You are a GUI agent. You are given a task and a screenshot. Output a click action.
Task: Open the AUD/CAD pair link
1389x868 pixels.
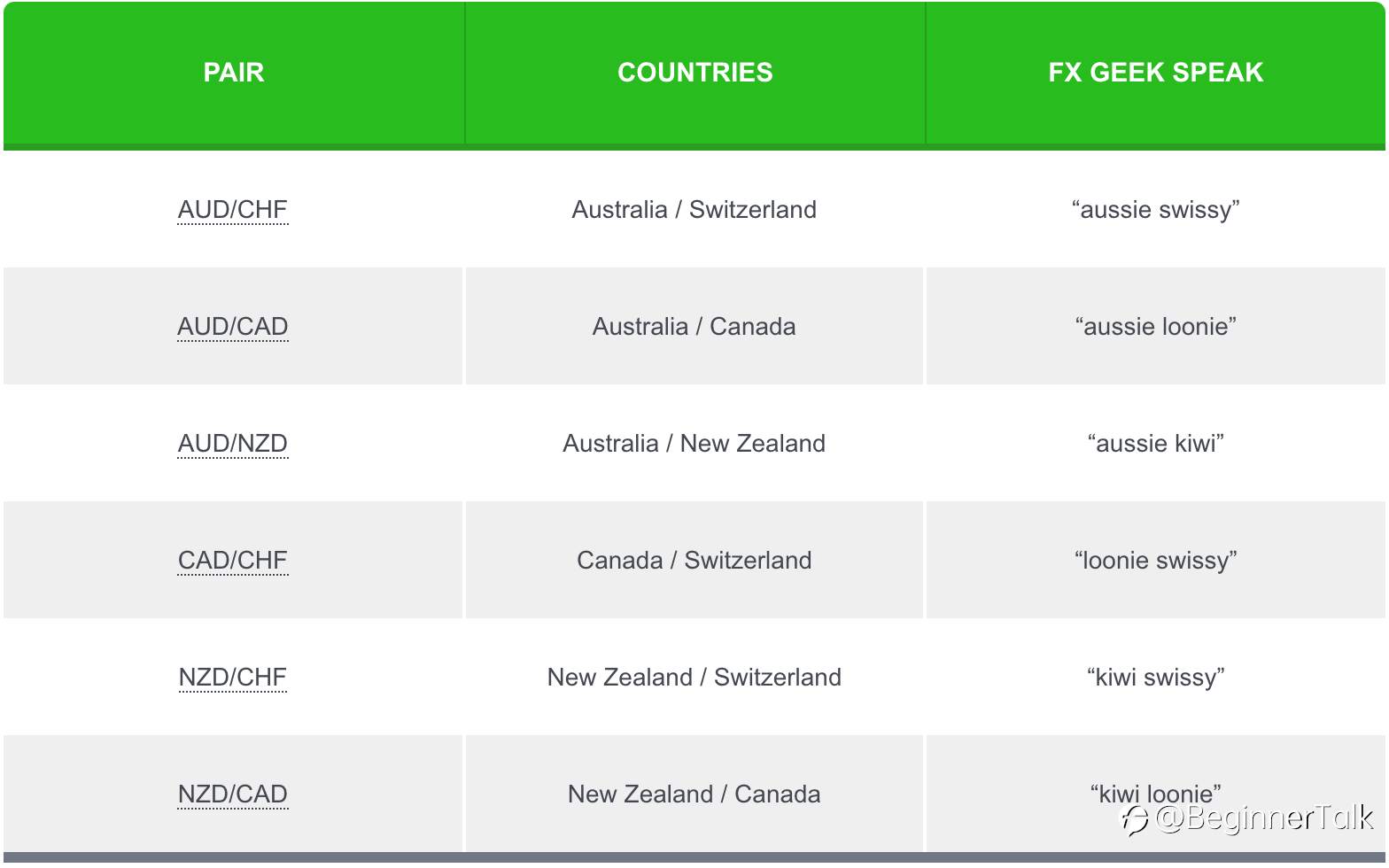tap(233, 327)
